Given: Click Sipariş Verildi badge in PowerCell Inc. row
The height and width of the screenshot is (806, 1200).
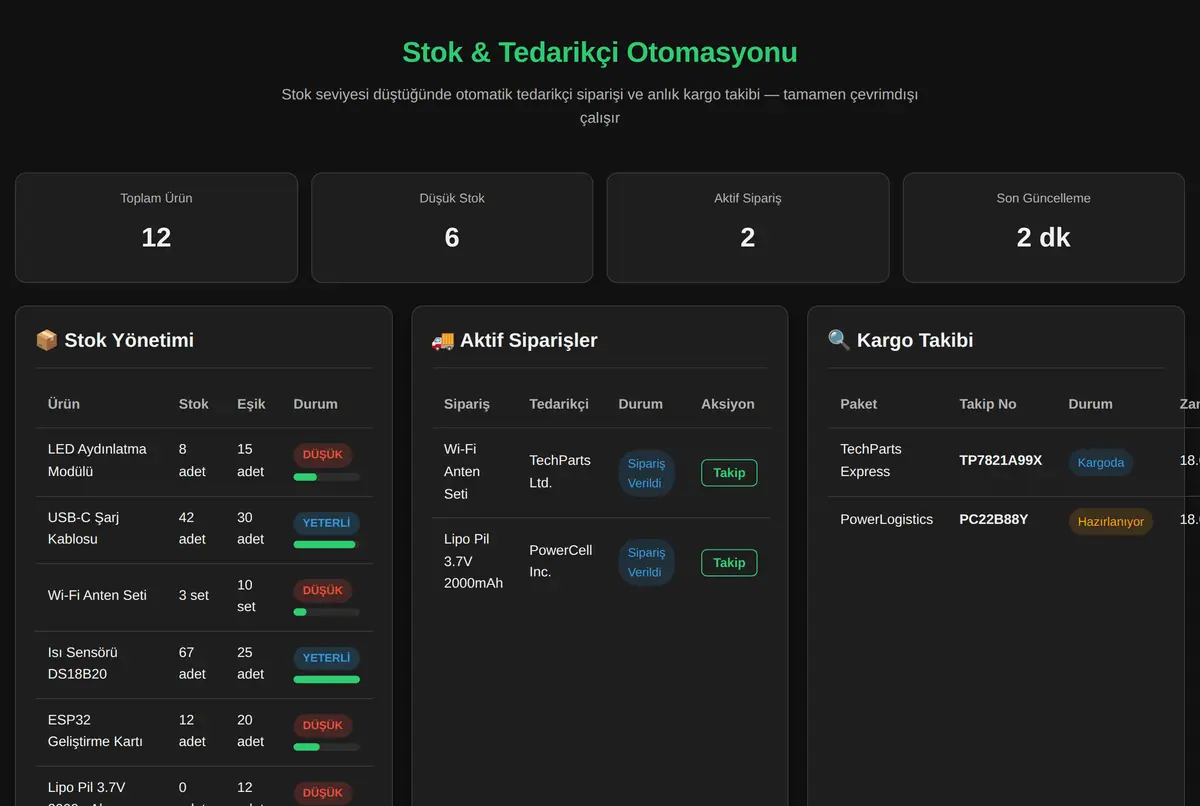Looking at the screenshot, I should (646, 563).
